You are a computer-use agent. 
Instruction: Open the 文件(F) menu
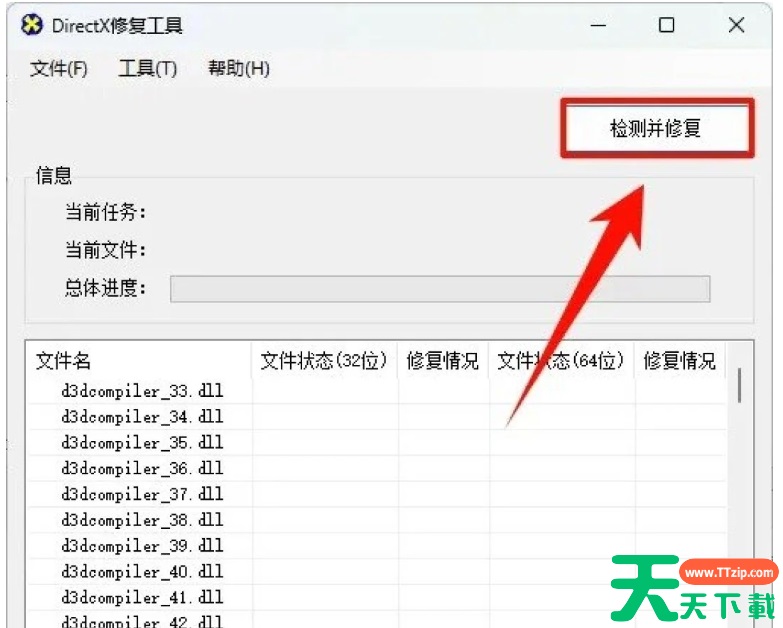coord(59,69)
